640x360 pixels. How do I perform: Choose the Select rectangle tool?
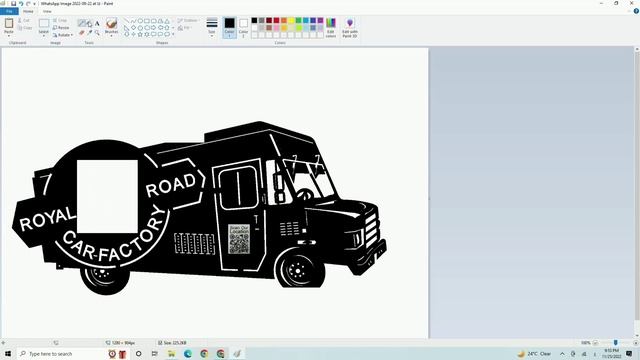44,23
